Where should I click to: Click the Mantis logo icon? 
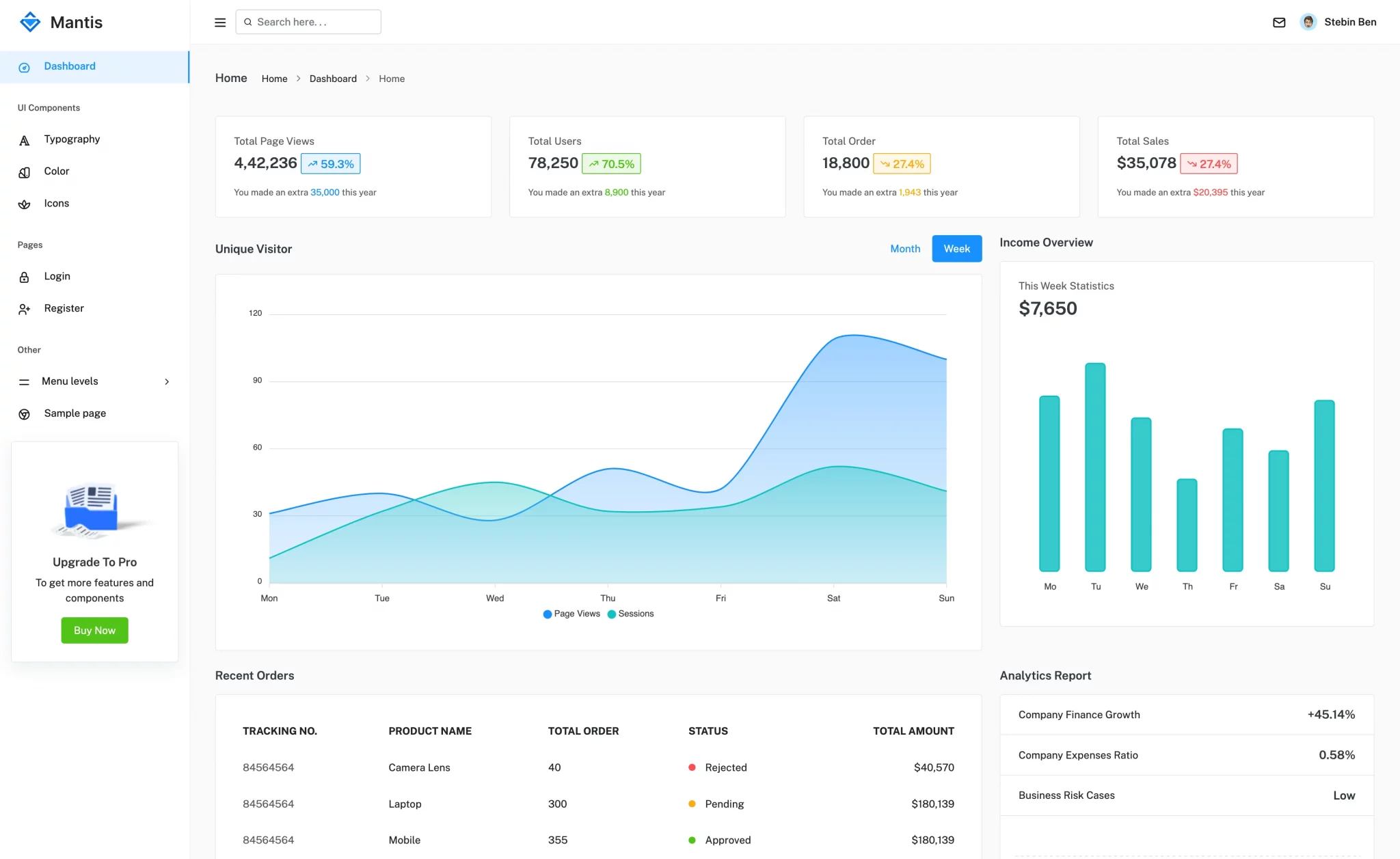30,21
